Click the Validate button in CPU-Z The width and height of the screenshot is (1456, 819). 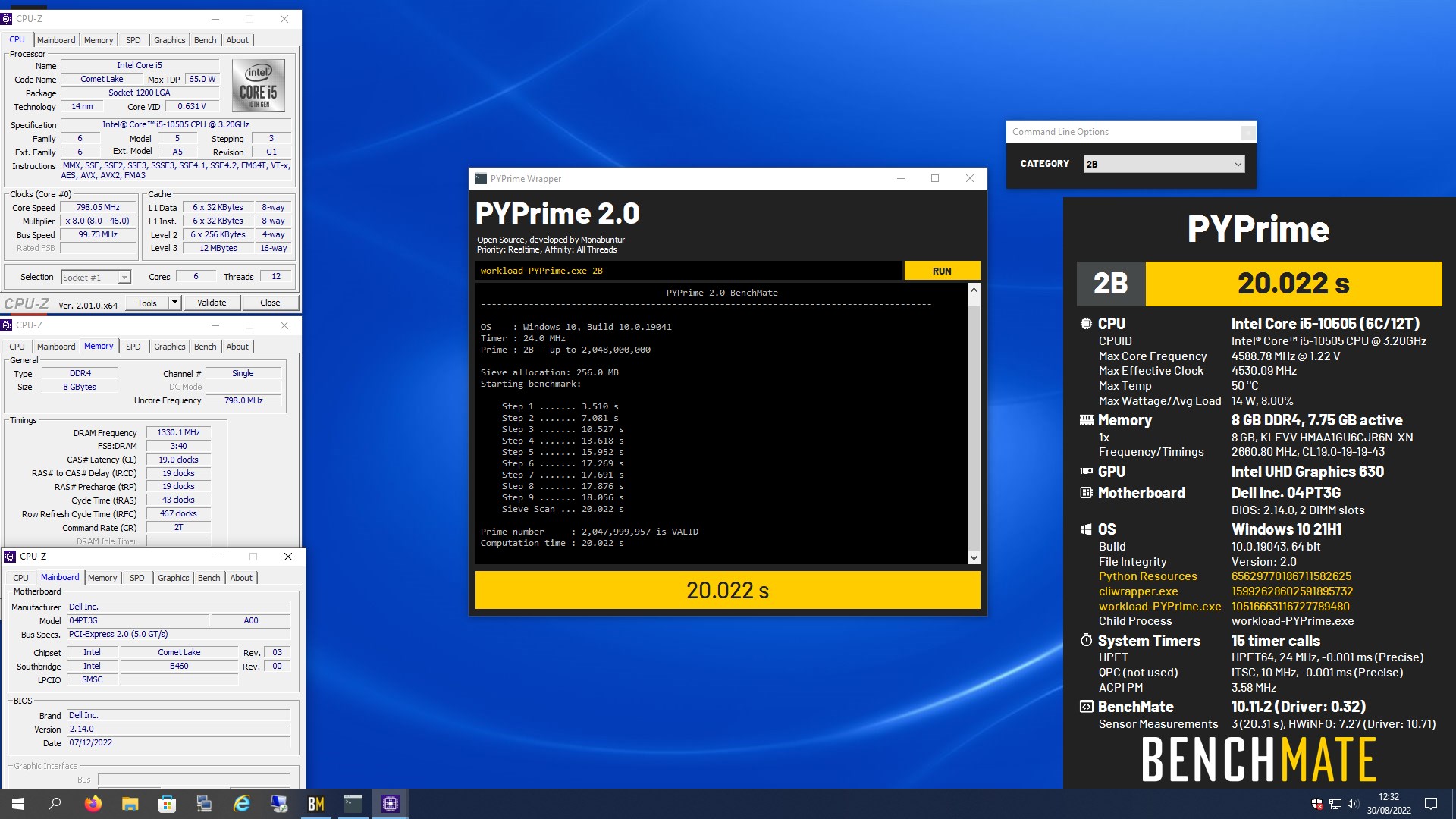(x=212, y=303)
